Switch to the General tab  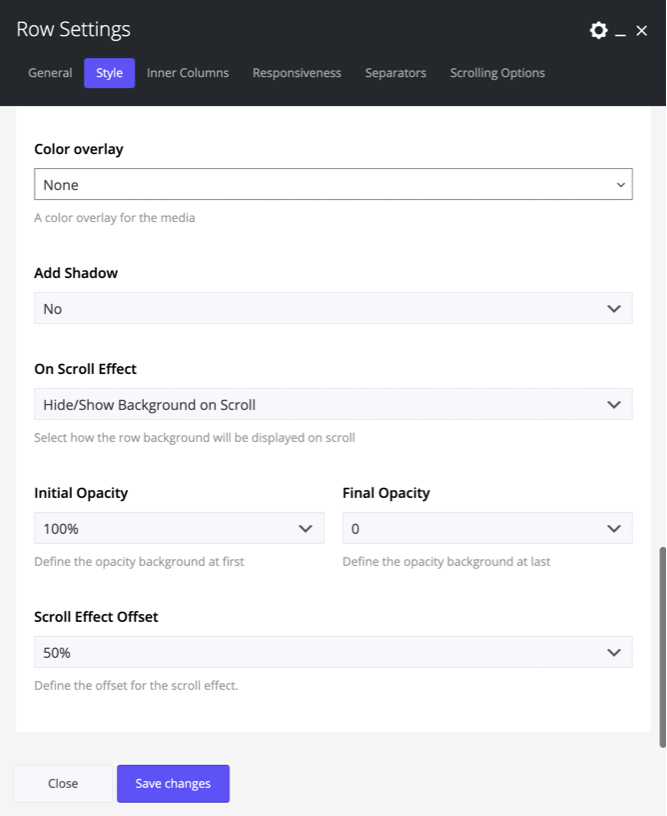[x=50, y=72]
